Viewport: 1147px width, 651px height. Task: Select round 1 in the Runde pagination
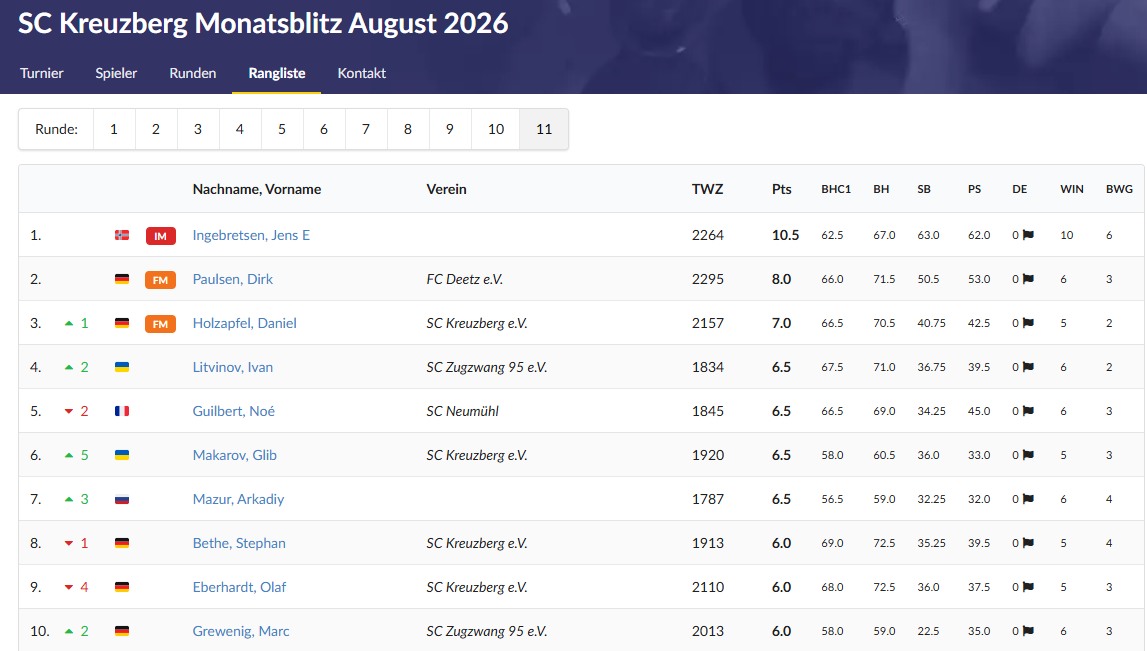[113, 129]
